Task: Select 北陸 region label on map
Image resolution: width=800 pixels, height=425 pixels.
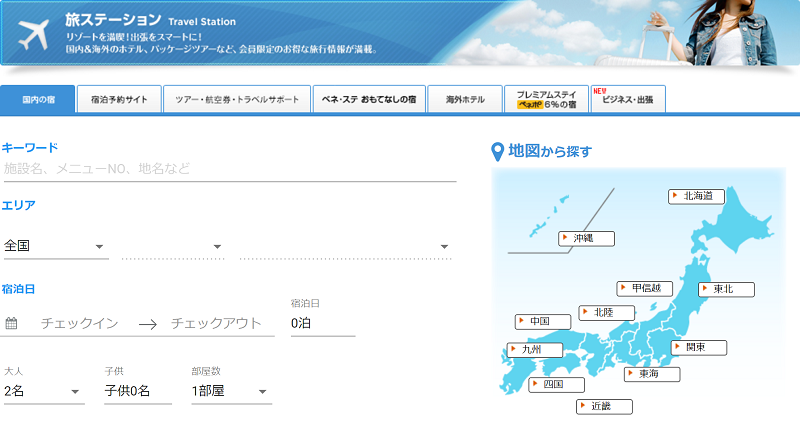Action: [607, 313]
